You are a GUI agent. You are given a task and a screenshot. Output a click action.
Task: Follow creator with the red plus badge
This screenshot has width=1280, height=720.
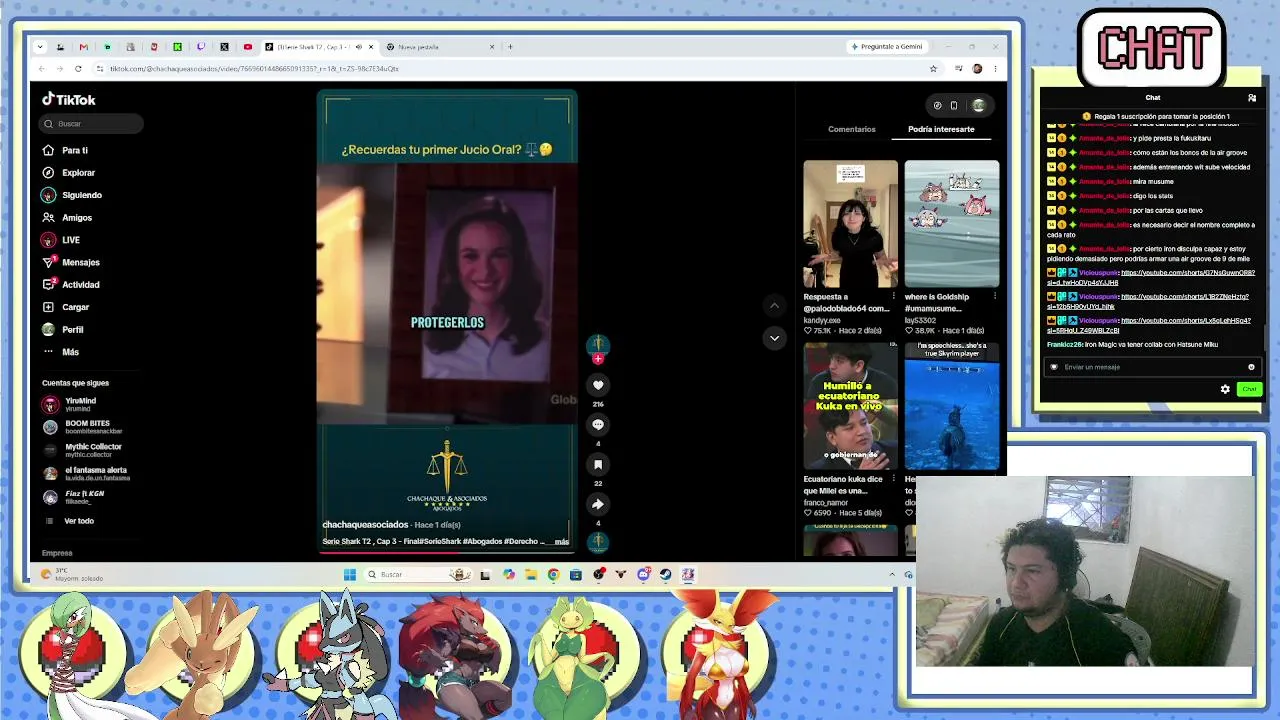click(x=598, y=359)
